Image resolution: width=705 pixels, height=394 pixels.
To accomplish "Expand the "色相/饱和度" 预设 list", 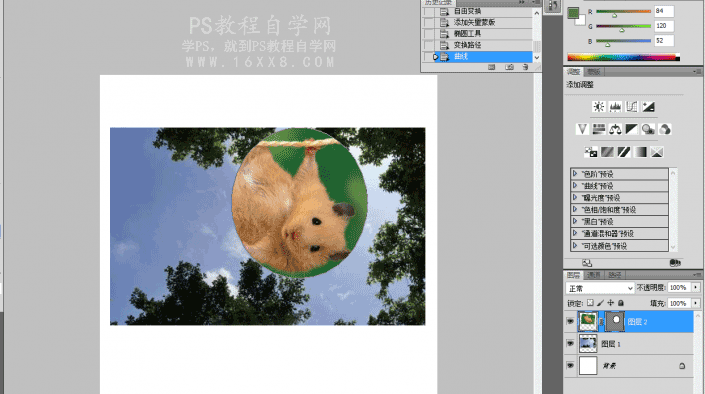I will tap(575, 209).
